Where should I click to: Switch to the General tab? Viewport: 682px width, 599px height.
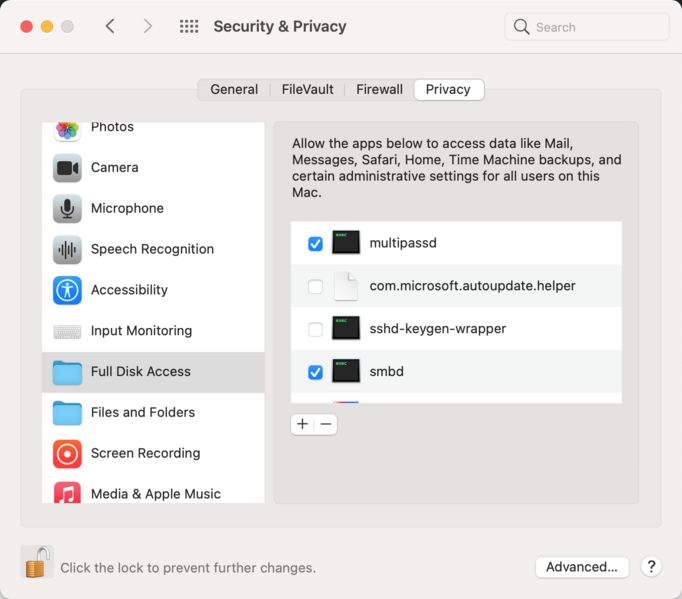[234, 90]
